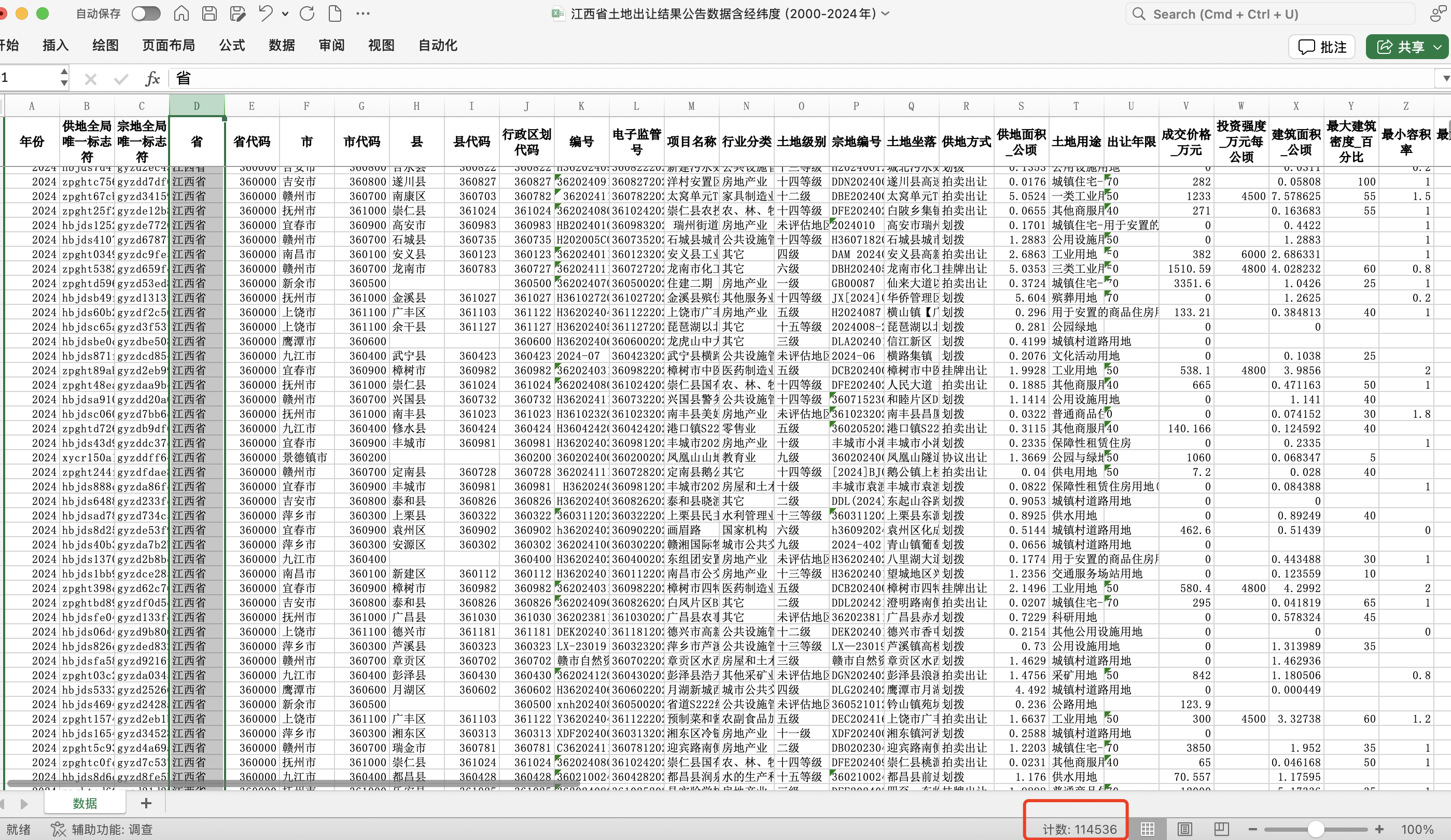
Task: Click the Undo arrow icon
Action: (265, 14)
